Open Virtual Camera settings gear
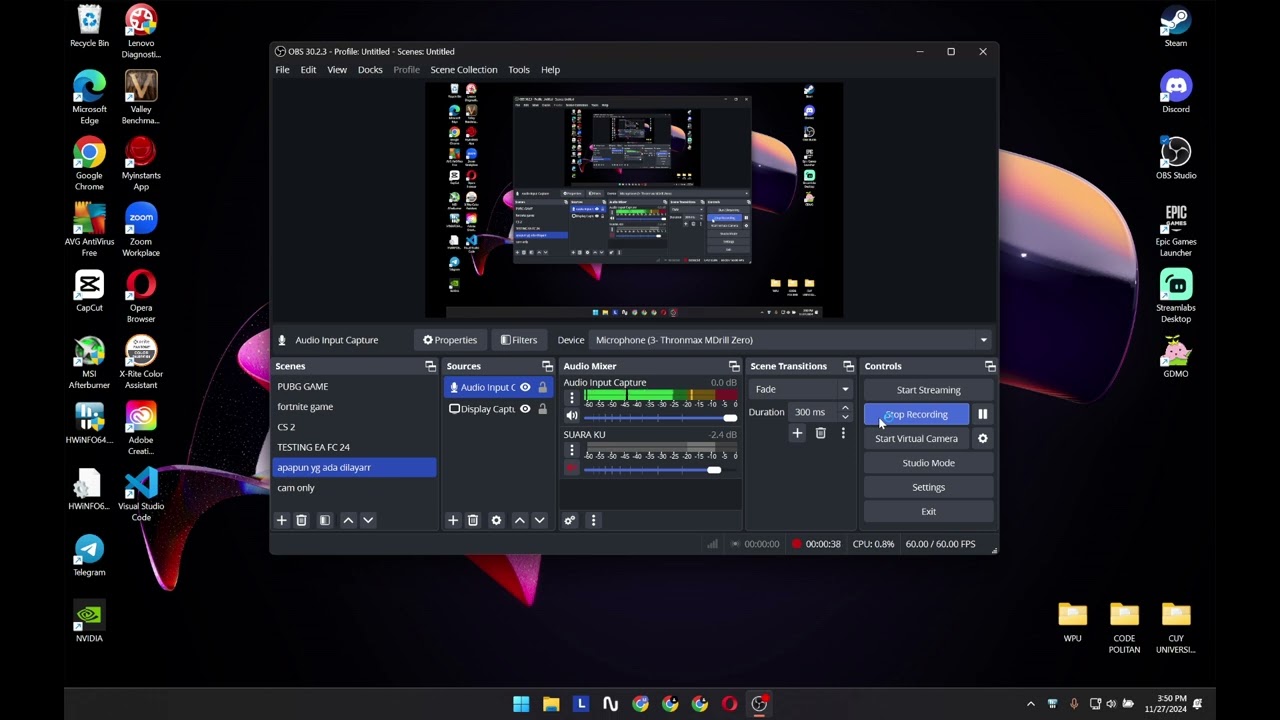This screenshot has height=720, width=1280. [982, 438]
